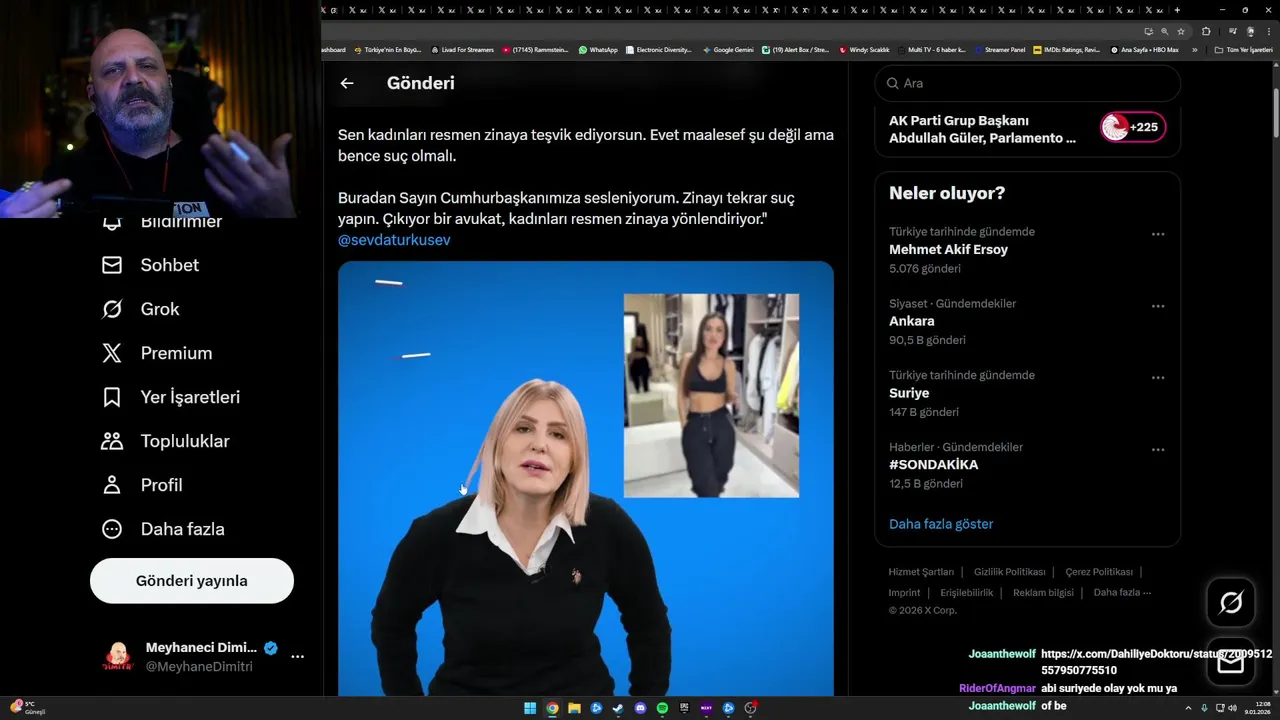Open Yer İşaretleri bookmarks
This screenshot has width=1280, height=720.
coord(171,397)
